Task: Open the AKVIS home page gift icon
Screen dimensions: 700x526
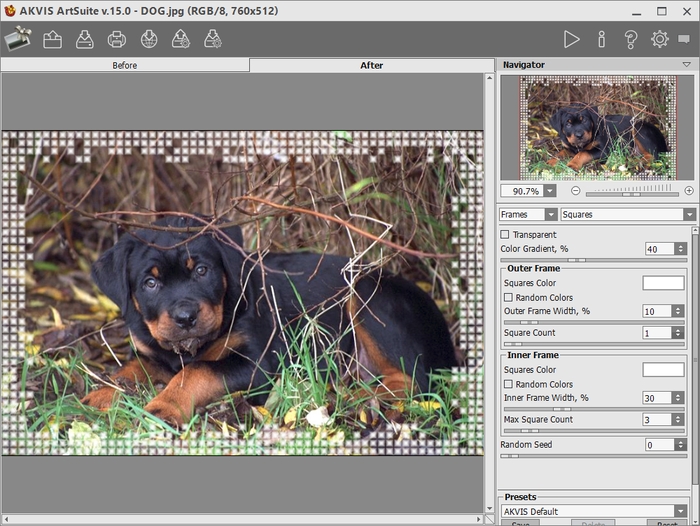Action: coord(18,39)
